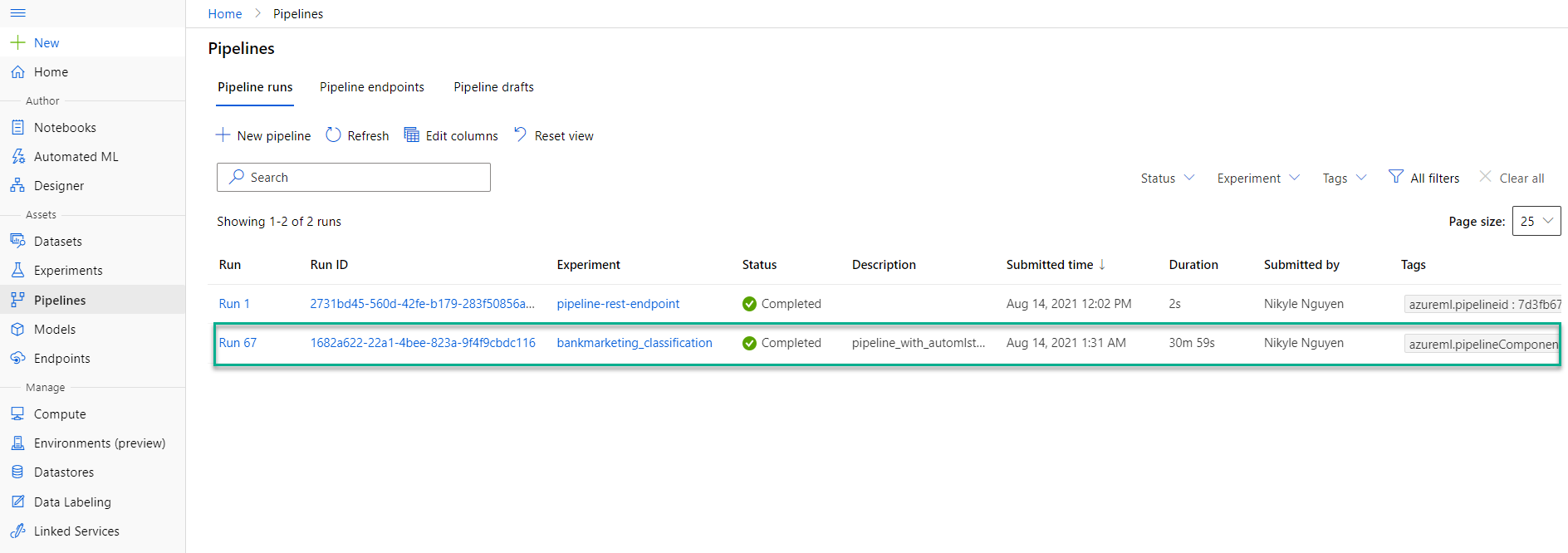Click Aug 14, 2021 12:02 PM cell
This screenshot has width=1568, height=553.
(x=1069, y=304)
